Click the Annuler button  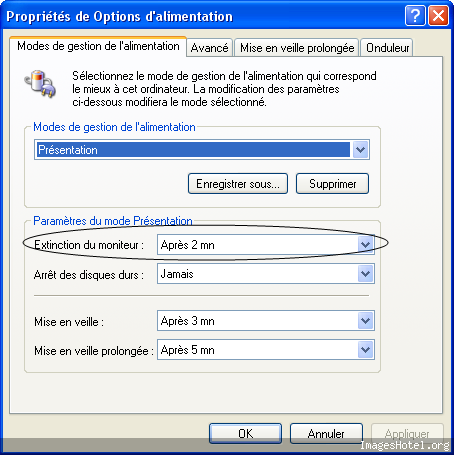click(x=326, y=434)
